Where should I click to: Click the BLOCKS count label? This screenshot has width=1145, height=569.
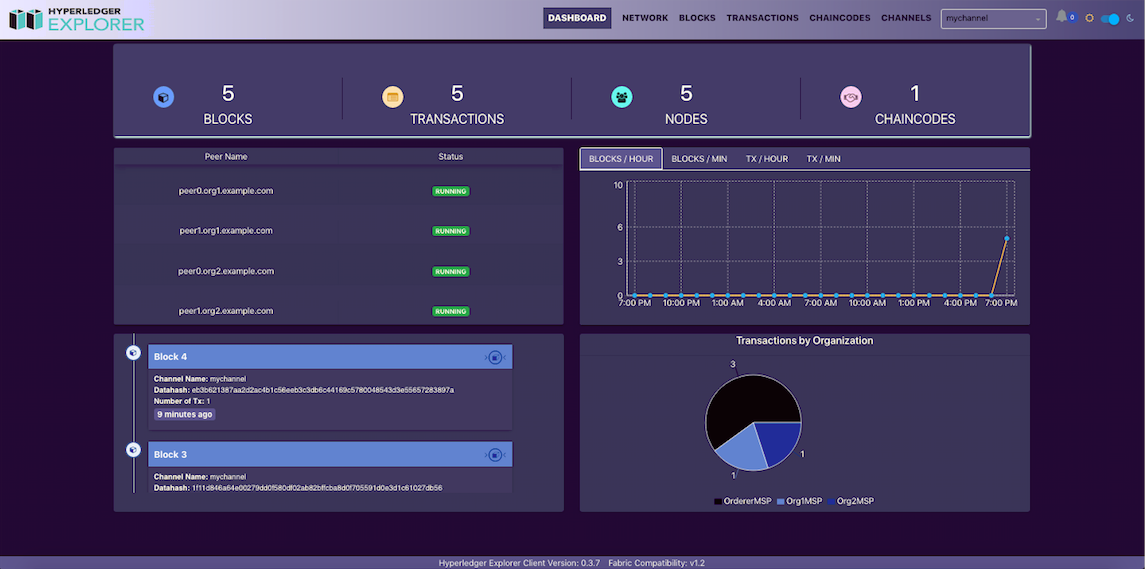point(228,119)
